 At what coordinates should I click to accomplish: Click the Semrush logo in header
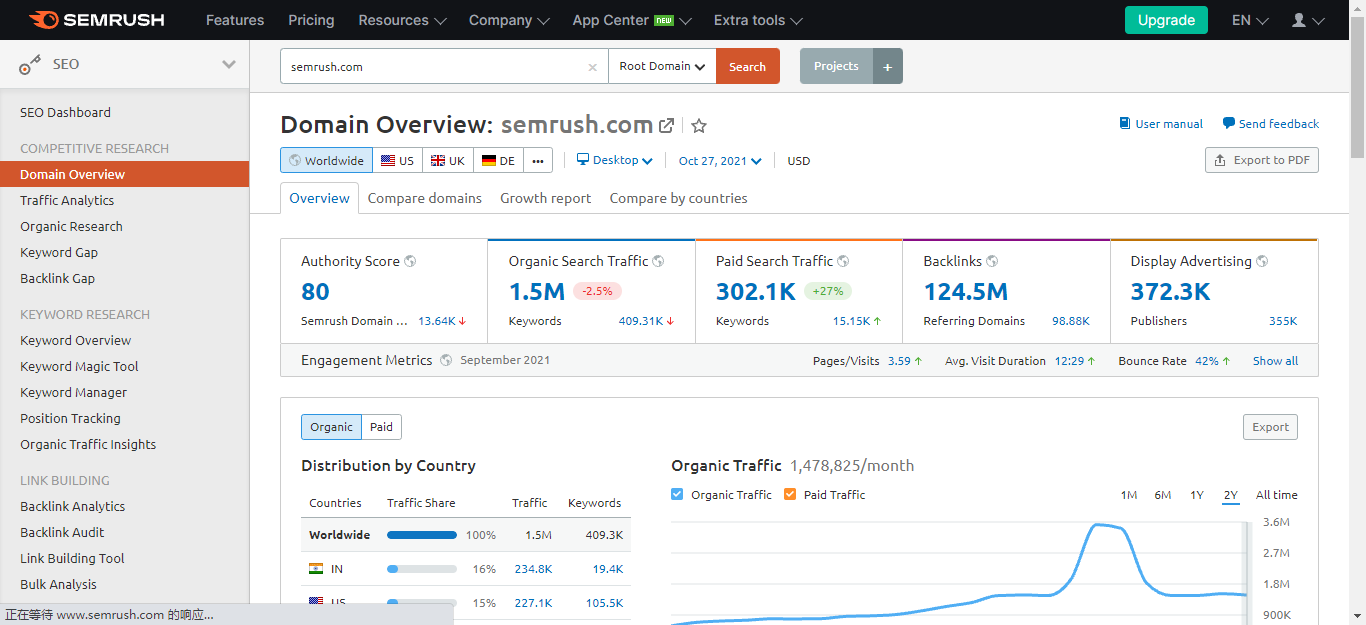[97, 20]
